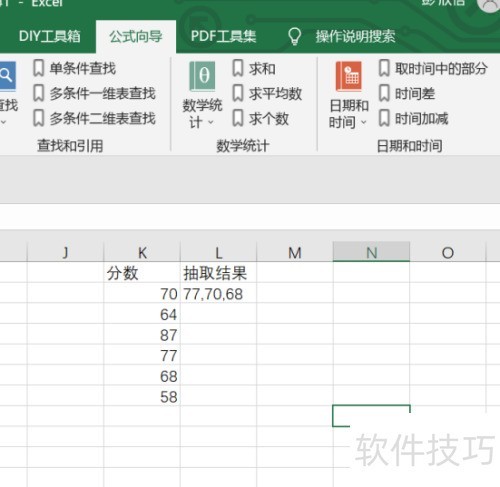The height and width of the screenshot is (487, 500).
Task: Choose the 时间加减 command
Action: 414,118
